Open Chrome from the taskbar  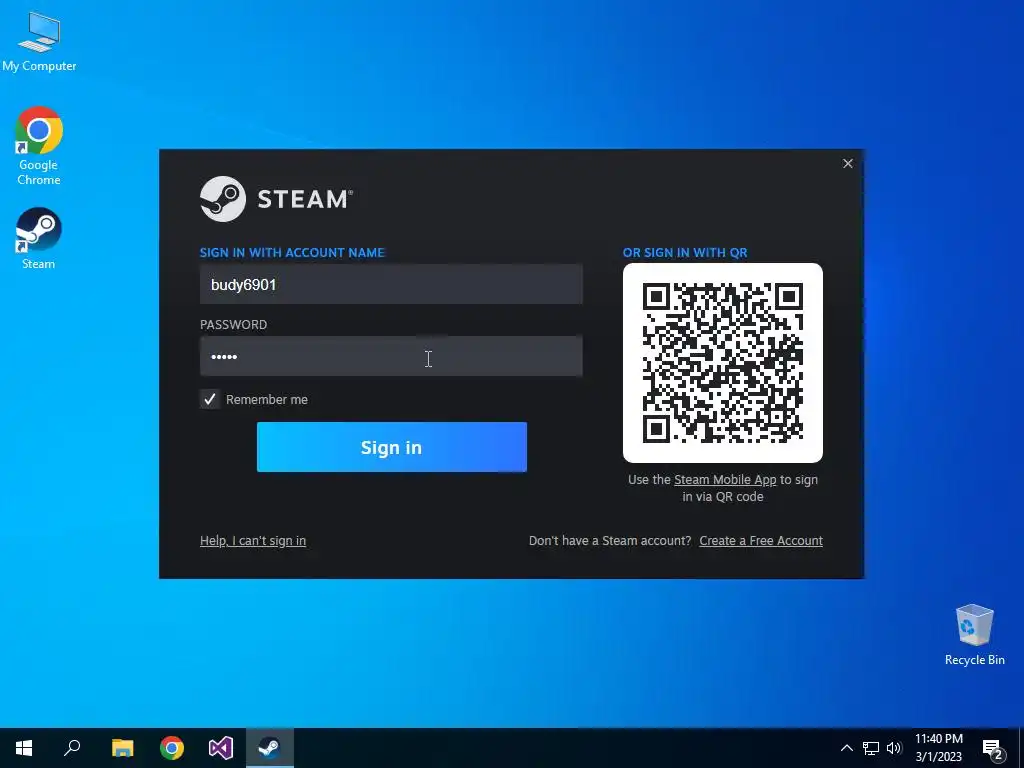click(x=172, y=748)
